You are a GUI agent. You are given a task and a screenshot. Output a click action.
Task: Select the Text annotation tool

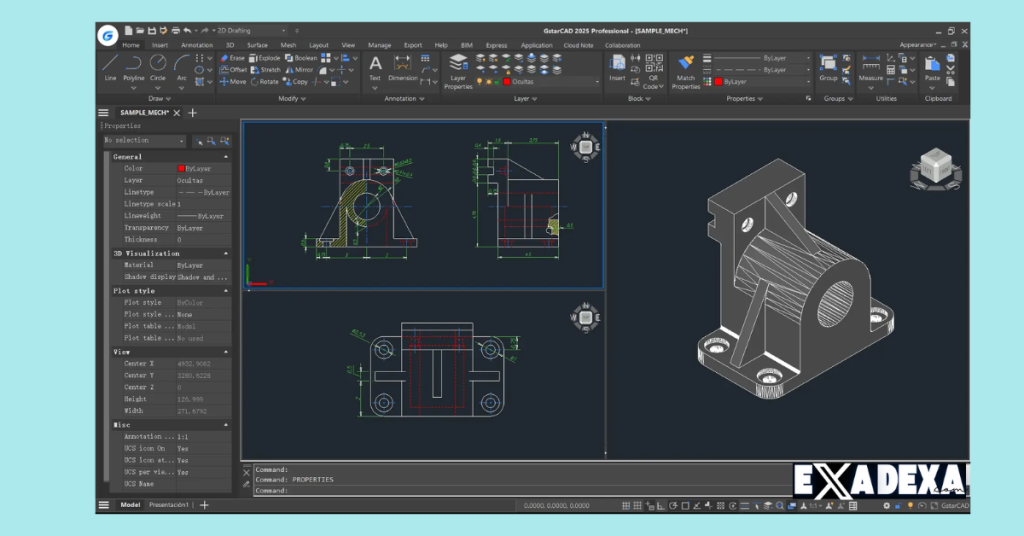click(x=375, y=68)
